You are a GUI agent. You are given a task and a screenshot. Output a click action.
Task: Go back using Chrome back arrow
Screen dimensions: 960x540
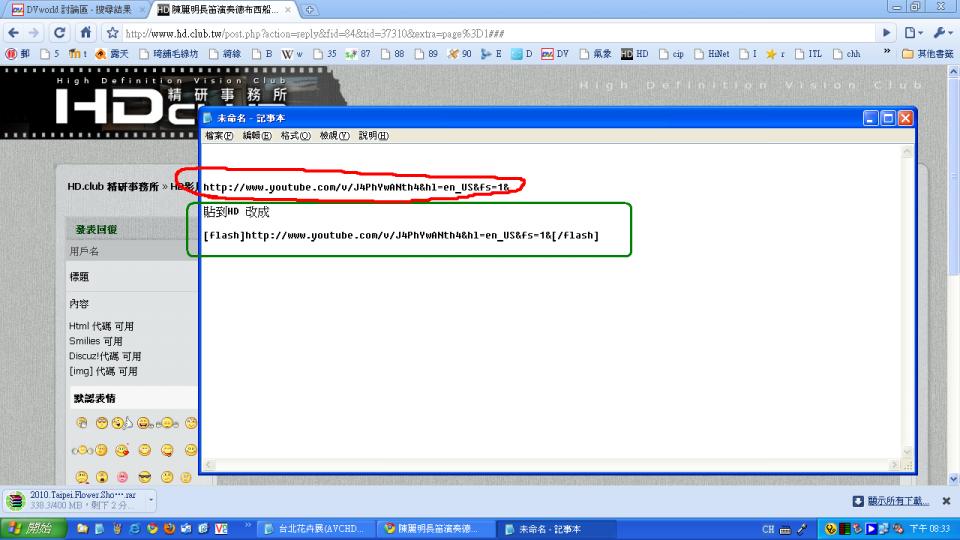coord(13,33)
